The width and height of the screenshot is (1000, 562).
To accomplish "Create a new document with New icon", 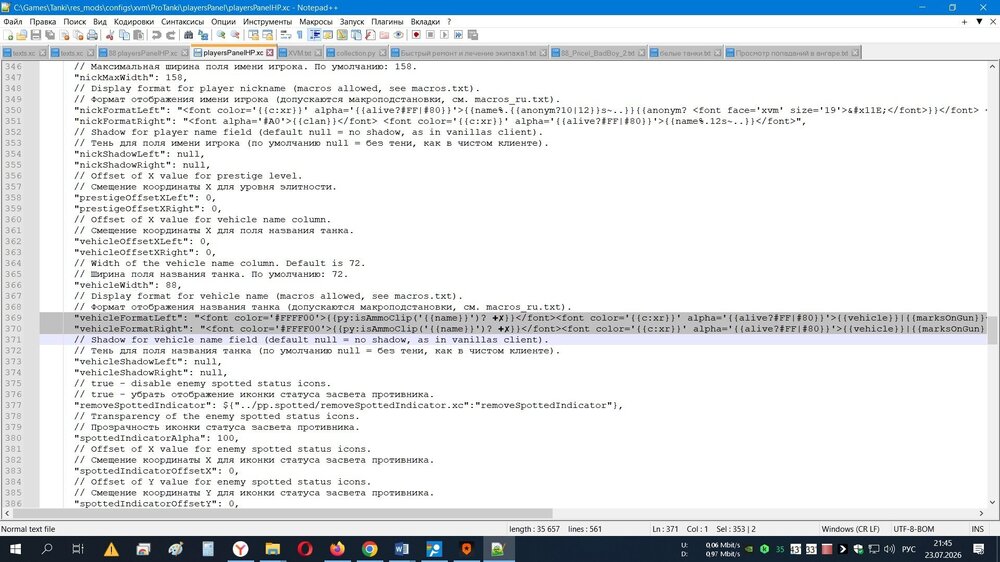I will click(x=8, y=35).
